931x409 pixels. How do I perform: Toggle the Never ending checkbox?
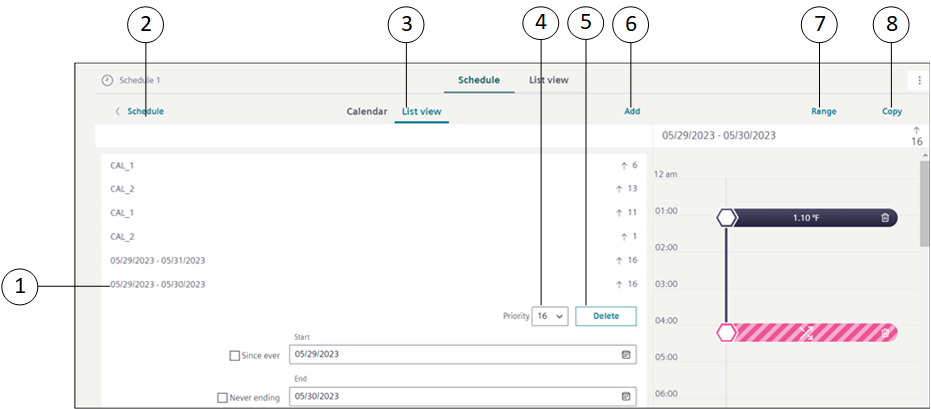coord(223,397)
